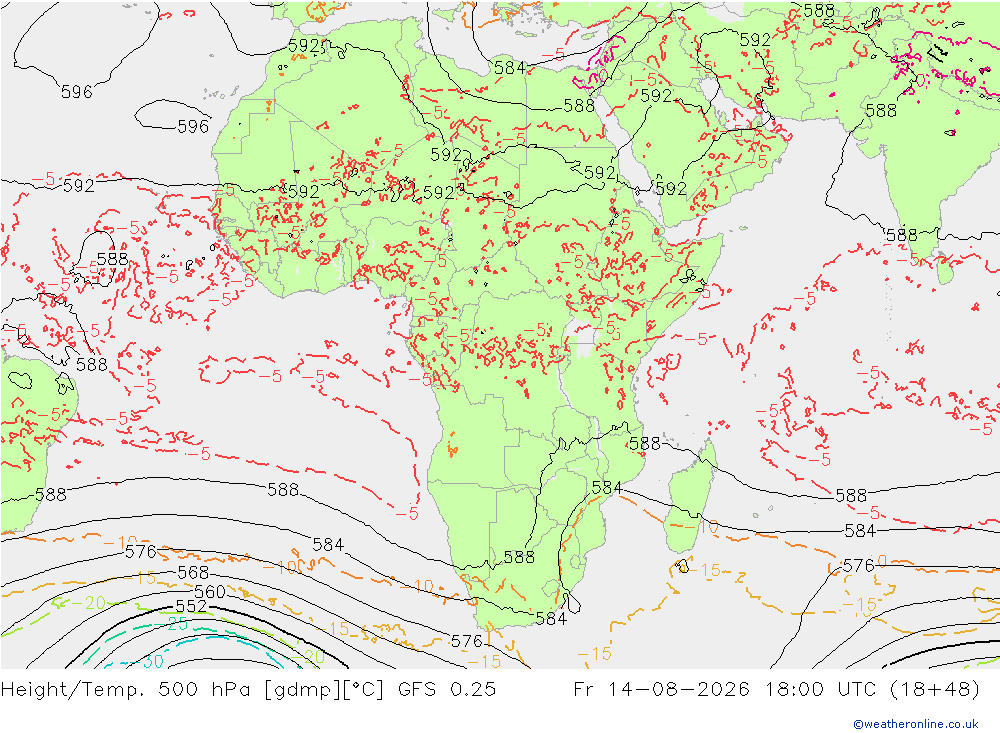Click the 584 label over Mozambique coast
This screenshot has height=733, width=1000.
click(607, 487)
